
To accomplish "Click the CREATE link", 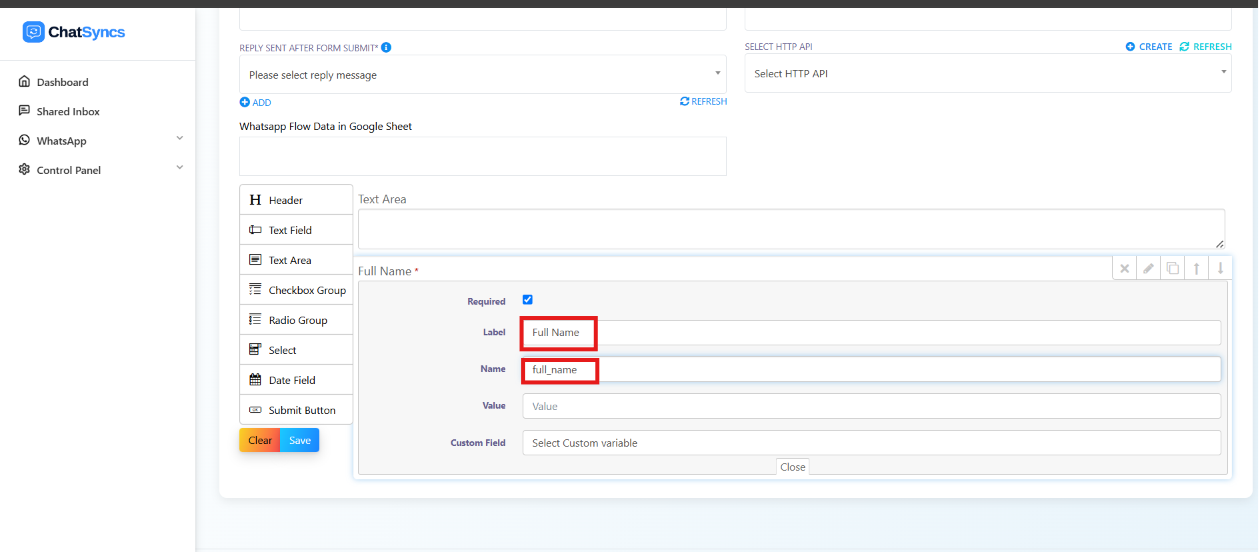I will [1156, 47].
